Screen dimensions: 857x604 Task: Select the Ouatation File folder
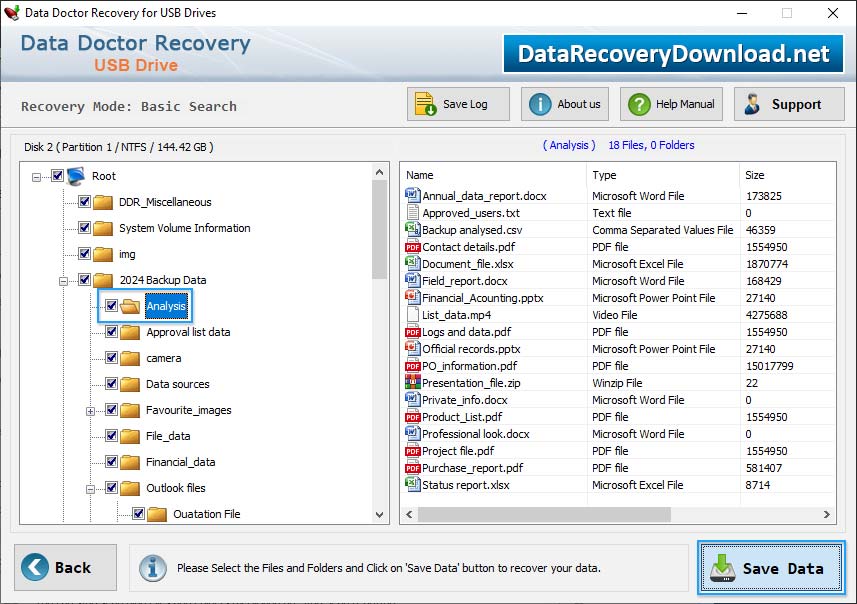point(207,514)
